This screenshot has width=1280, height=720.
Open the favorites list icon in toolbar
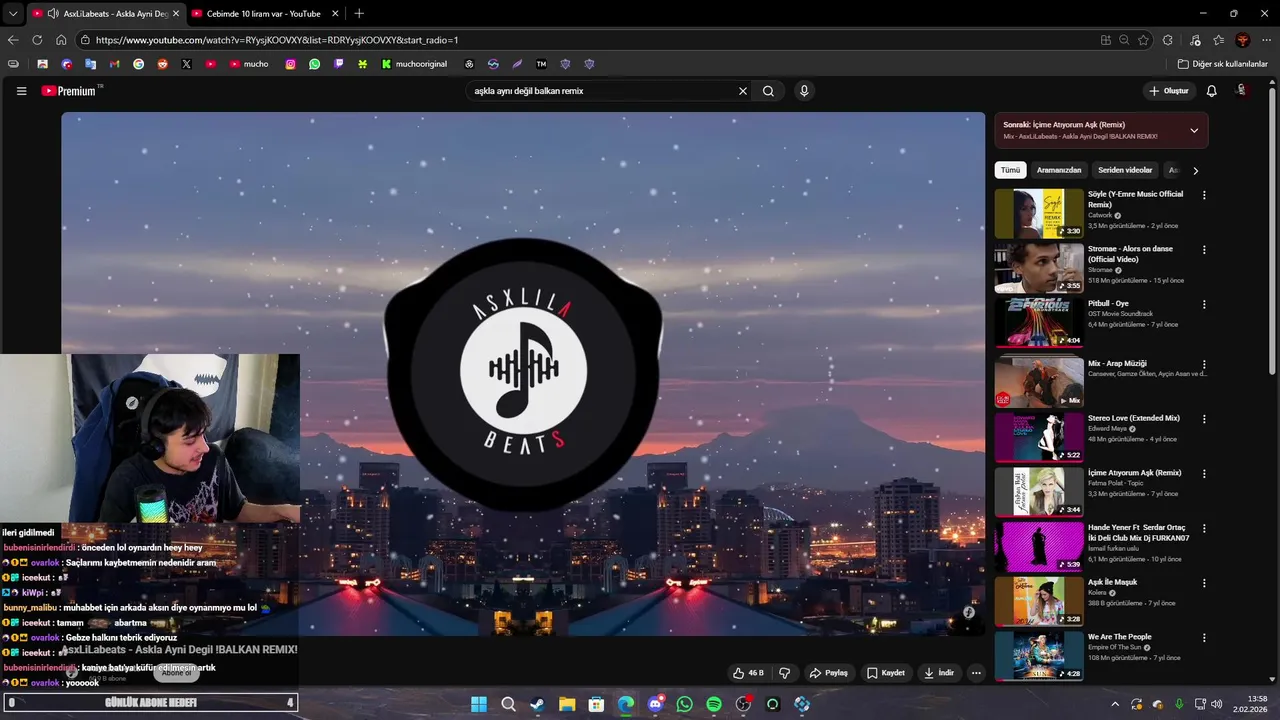click(1219, 40)
